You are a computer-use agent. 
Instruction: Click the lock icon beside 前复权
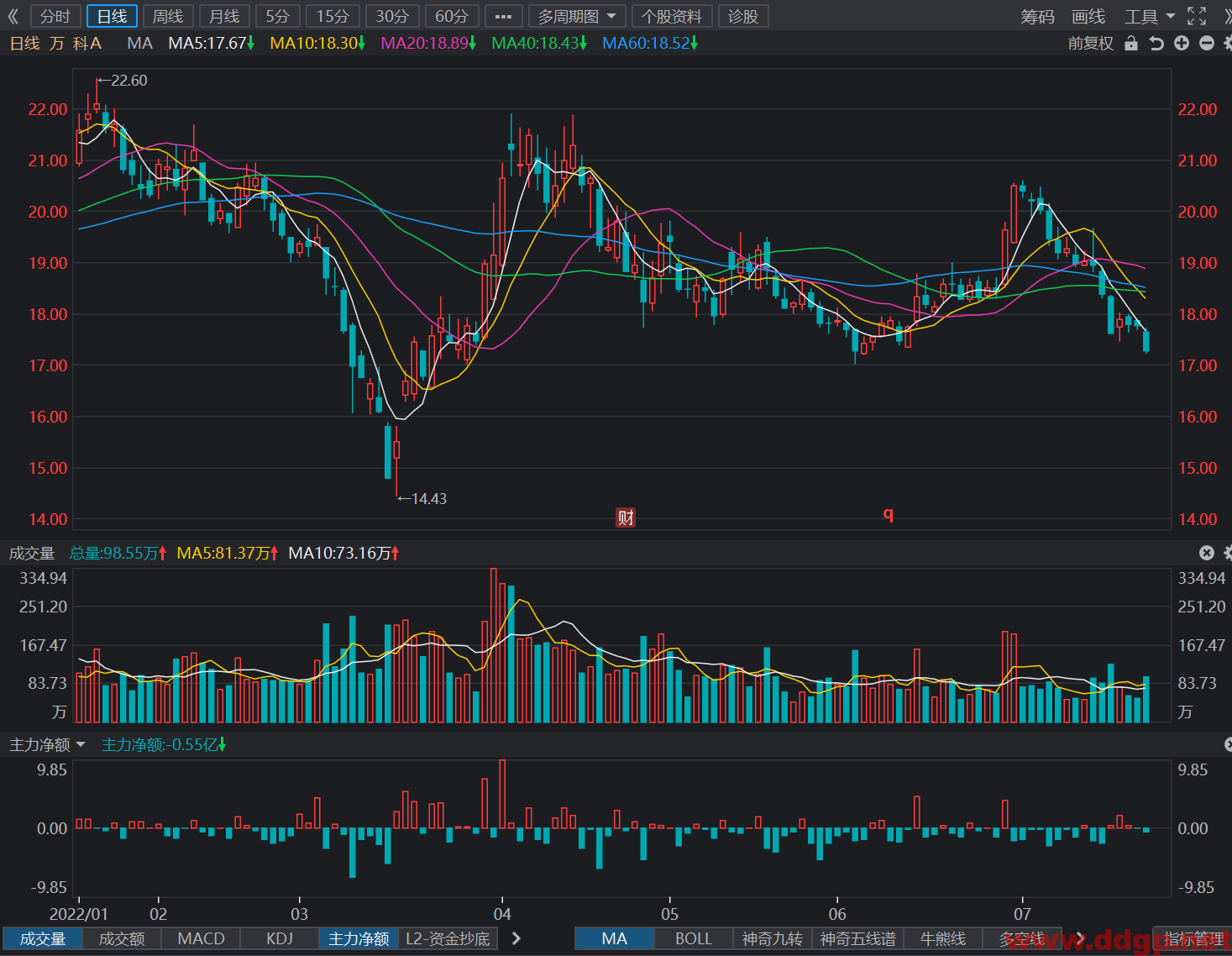[1131, 43]
